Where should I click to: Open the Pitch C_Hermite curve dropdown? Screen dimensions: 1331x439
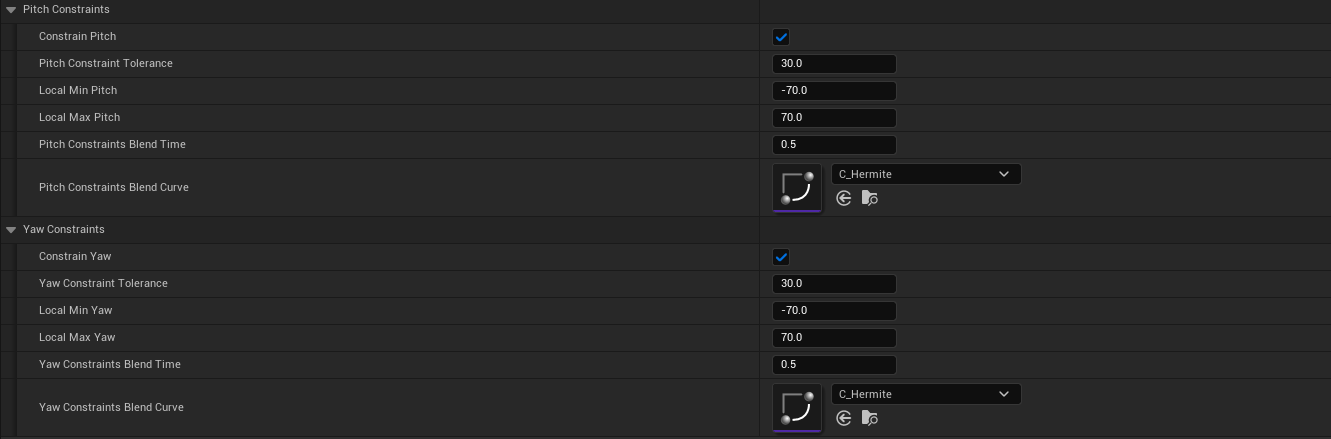click(926, 174)
